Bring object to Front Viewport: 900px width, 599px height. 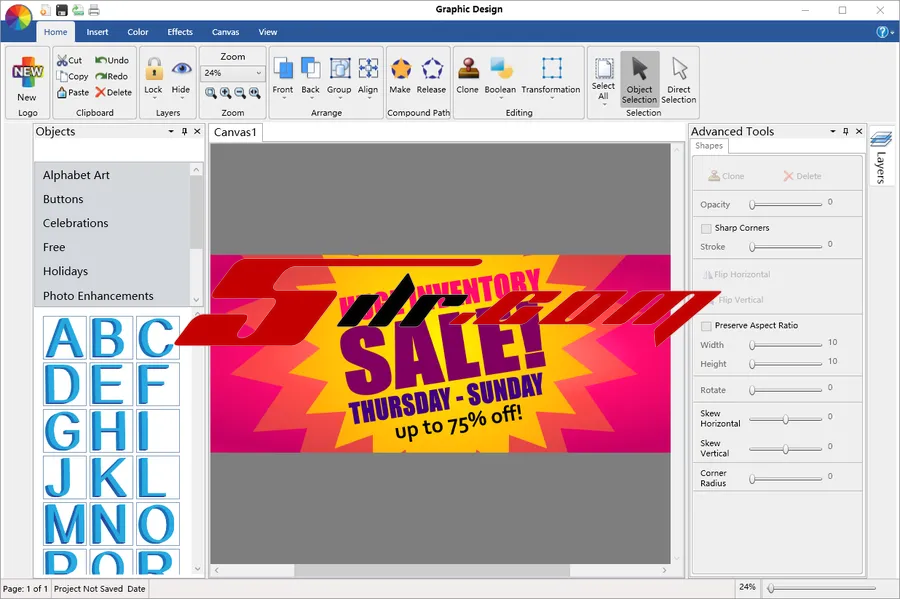click(283, 76)
